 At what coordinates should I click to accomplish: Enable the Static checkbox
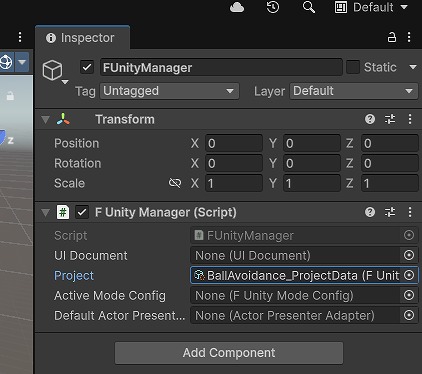point(353,67)
